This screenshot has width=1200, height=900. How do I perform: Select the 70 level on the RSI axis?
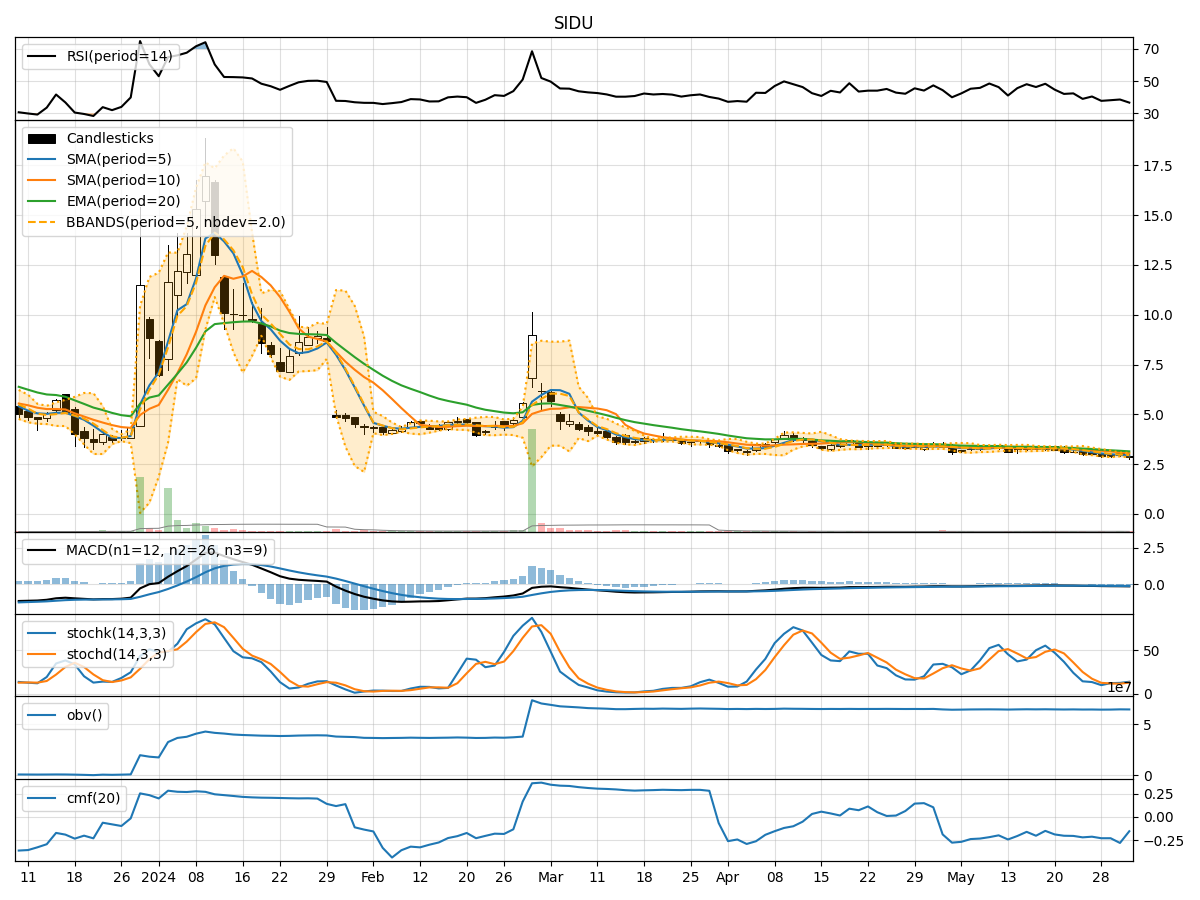[x=1151, y=49]
